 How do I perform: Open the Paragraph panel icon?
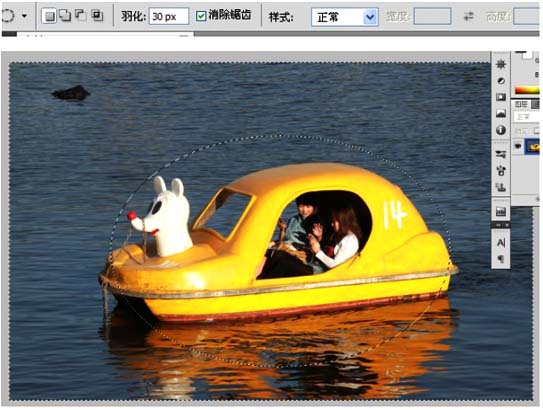[501, 259]
